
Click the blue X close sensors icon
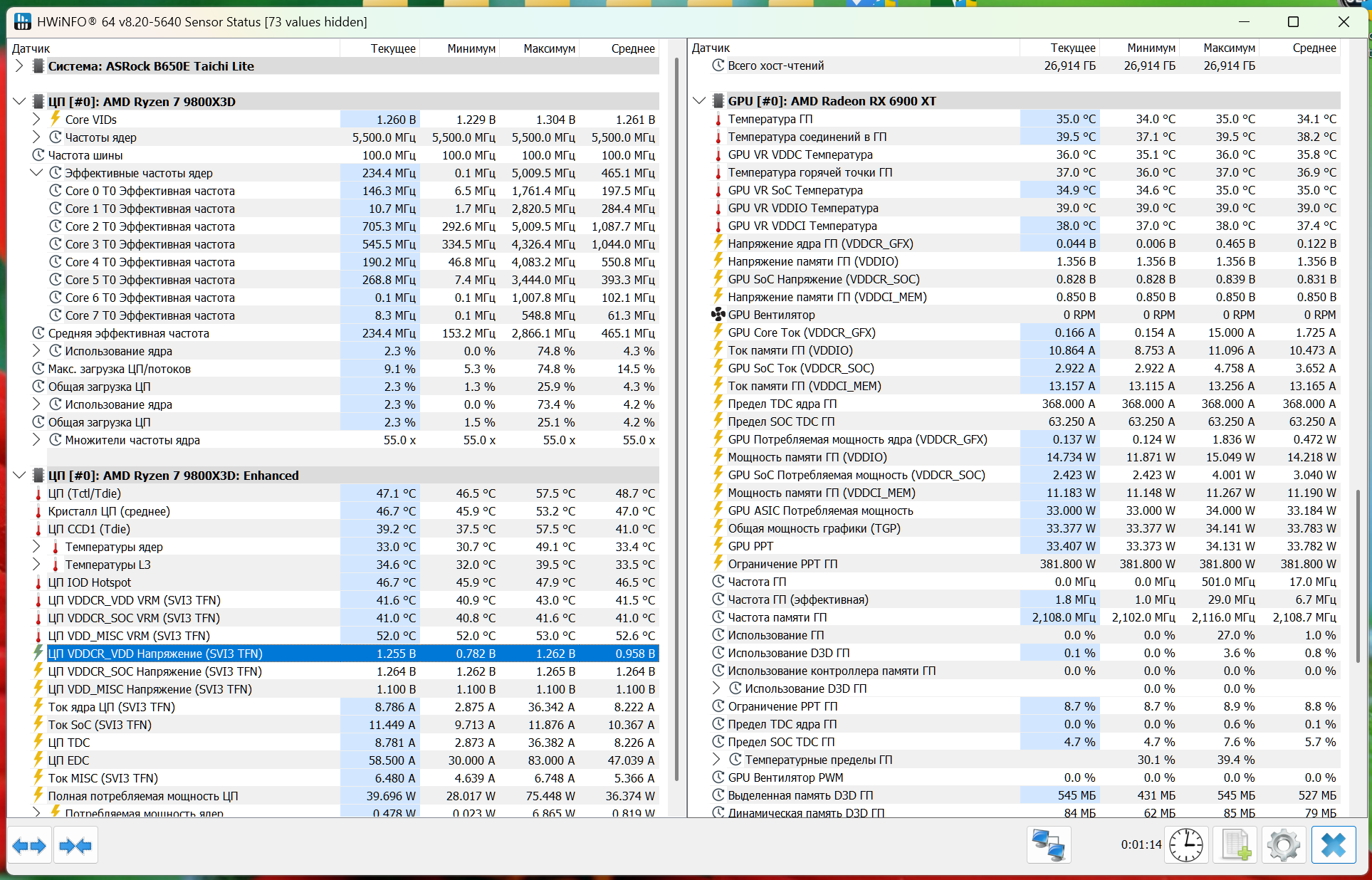pyautogui.click(x=1333, y=846)
